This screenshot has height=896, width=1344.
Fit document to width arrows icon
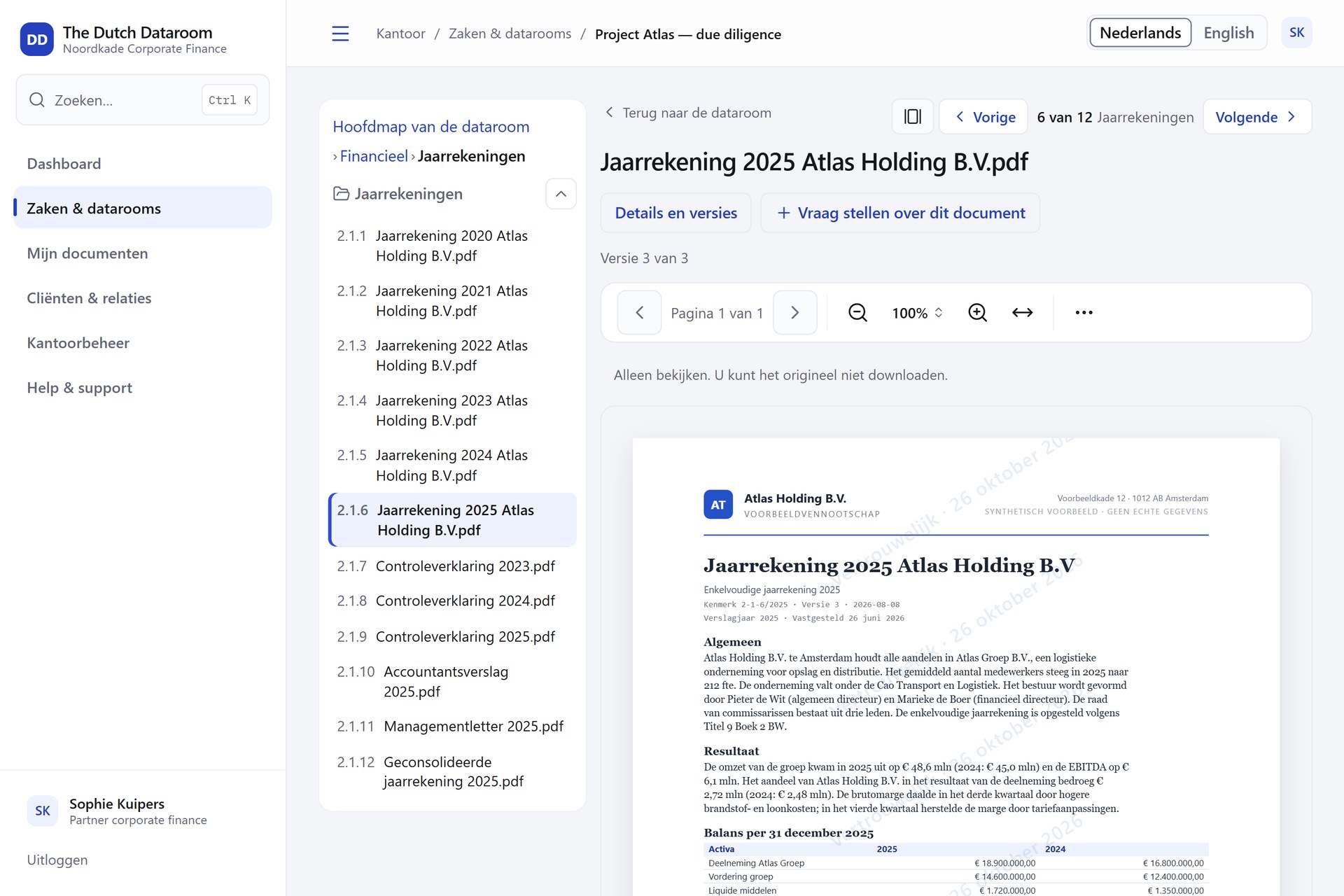click(x=1022, y=313)
